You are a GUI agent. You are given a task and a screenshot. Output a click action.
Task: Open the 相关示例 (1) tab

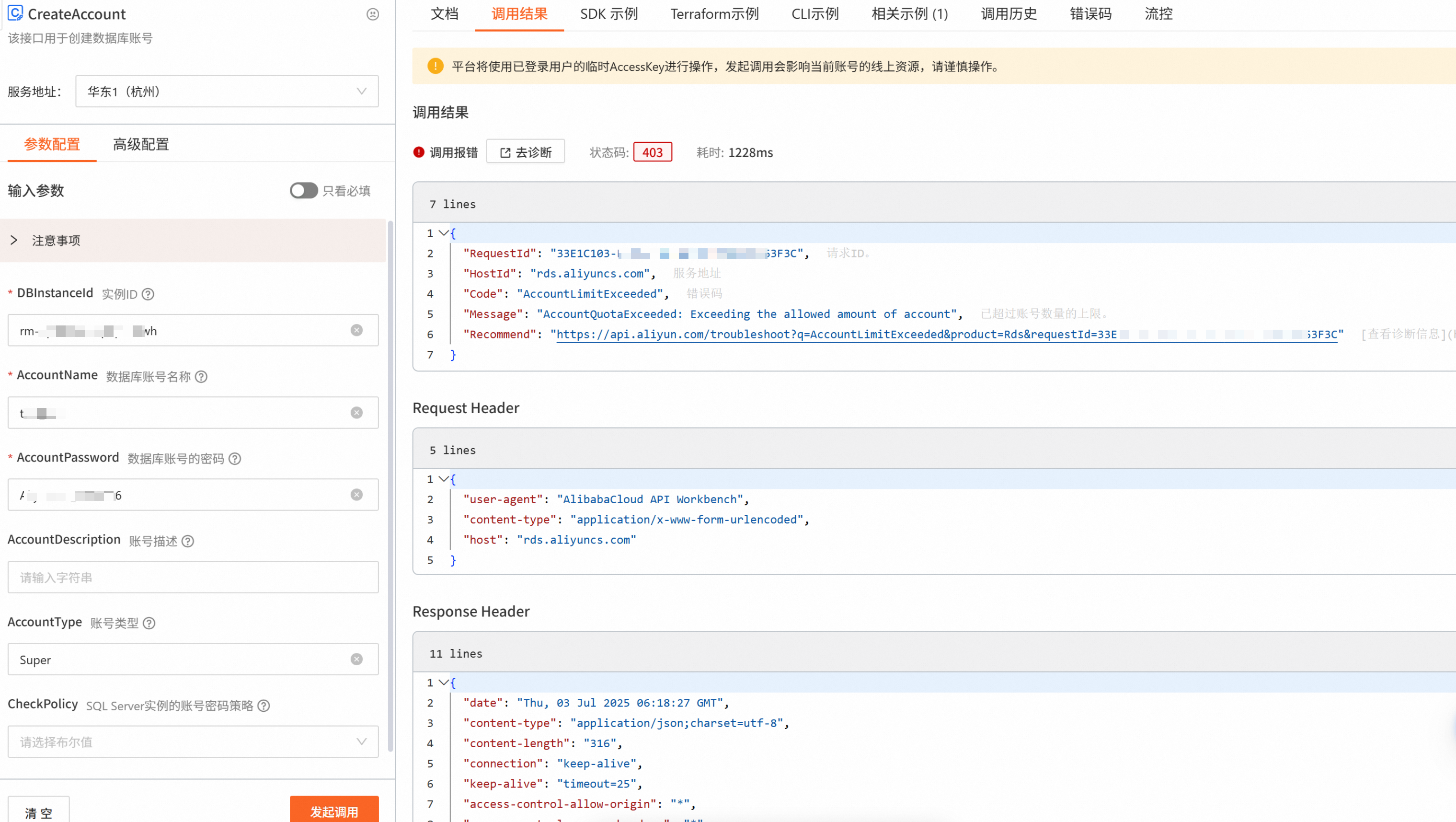tap(910, 14)
